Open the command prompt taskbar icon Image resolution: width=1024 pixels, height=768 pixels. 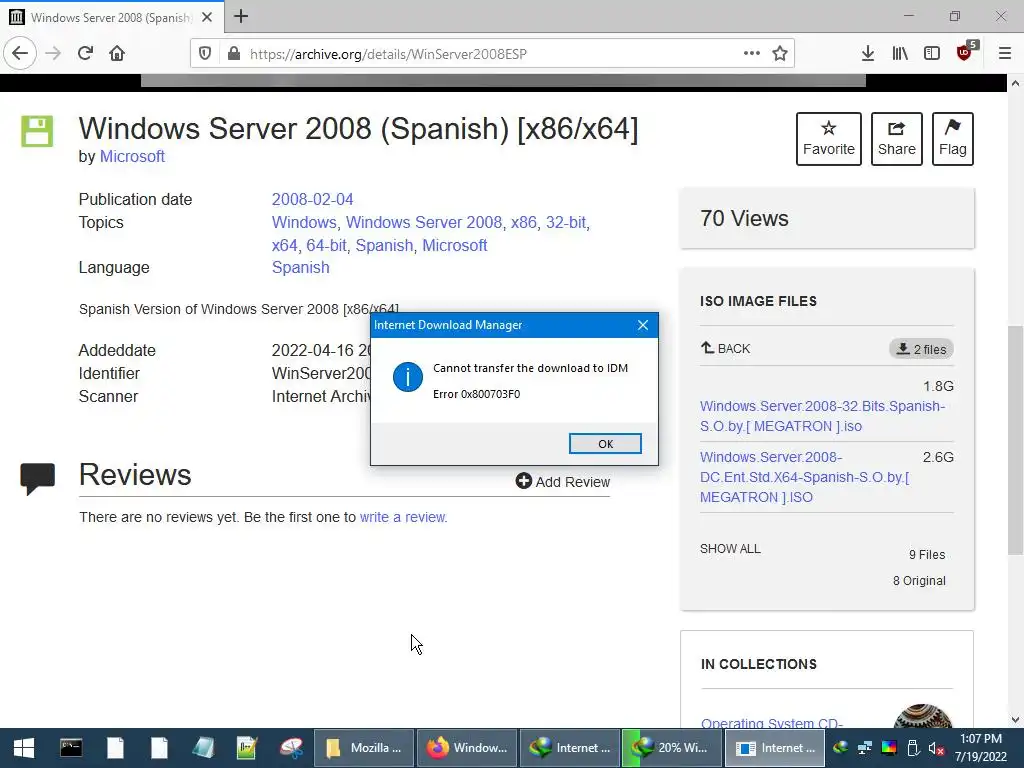click(x=71, y=748)
